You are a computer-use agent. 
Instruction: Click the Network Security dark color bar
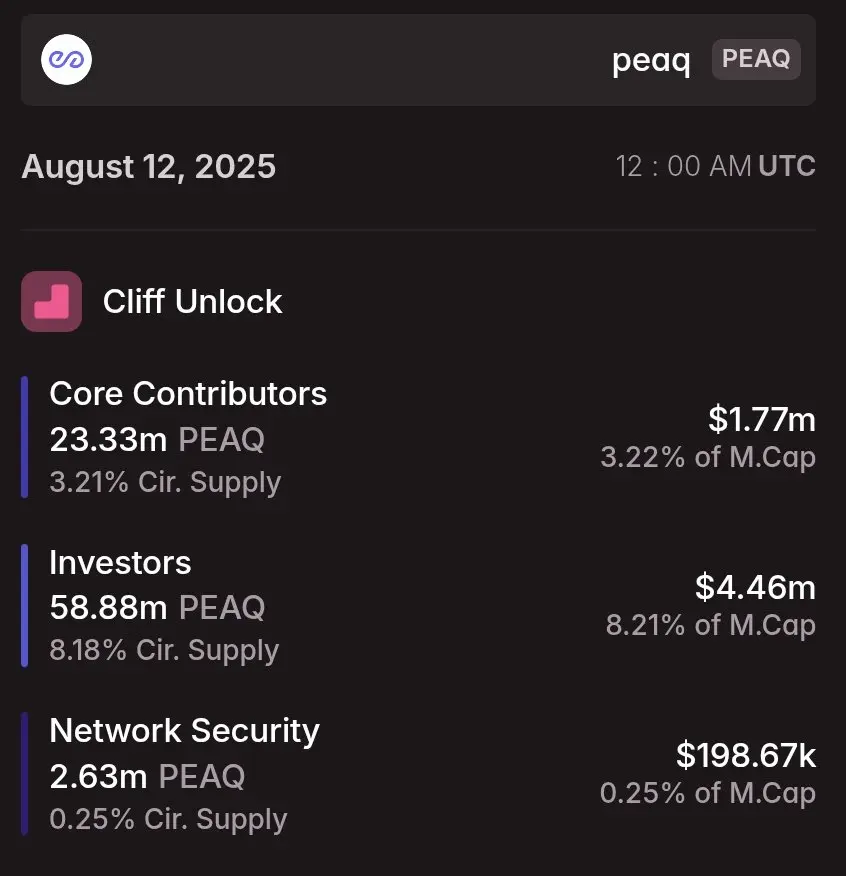pos(25,774)
